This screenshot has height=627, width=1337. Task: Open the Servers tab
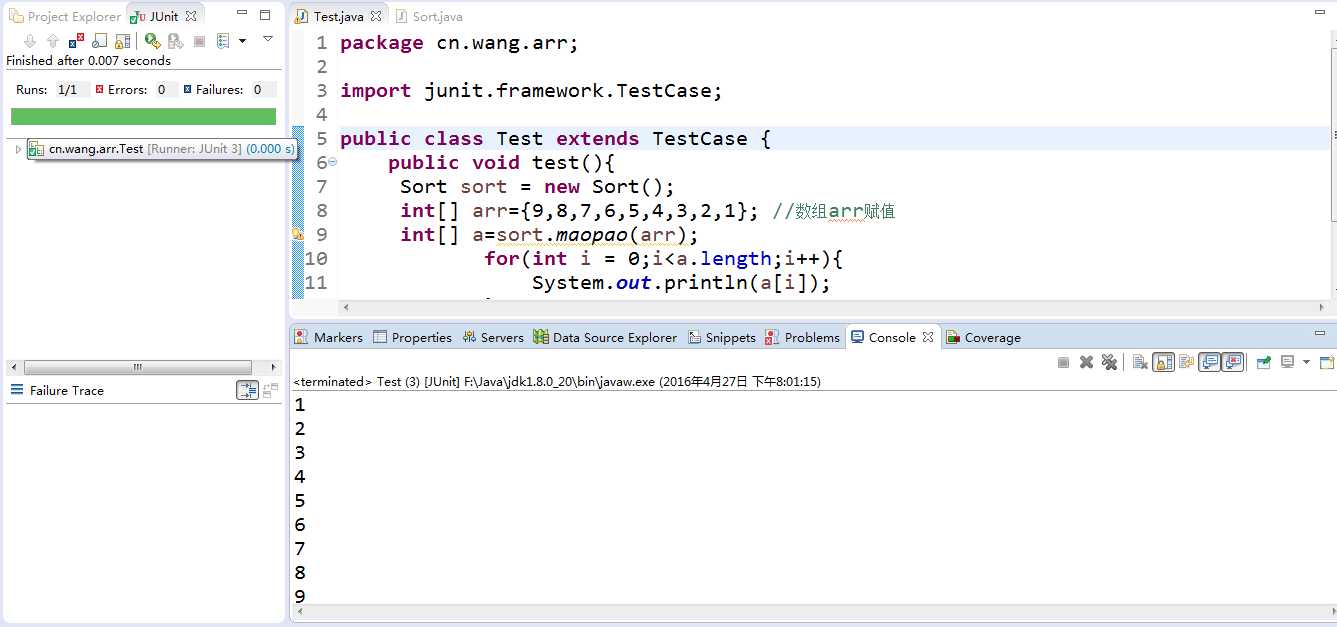pos(492,337)
